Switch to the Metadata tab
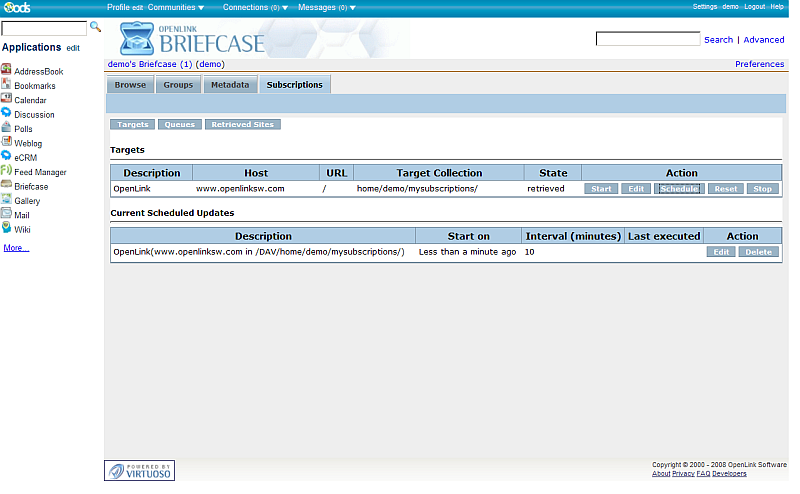800x494 pixels. click(229, 85)
